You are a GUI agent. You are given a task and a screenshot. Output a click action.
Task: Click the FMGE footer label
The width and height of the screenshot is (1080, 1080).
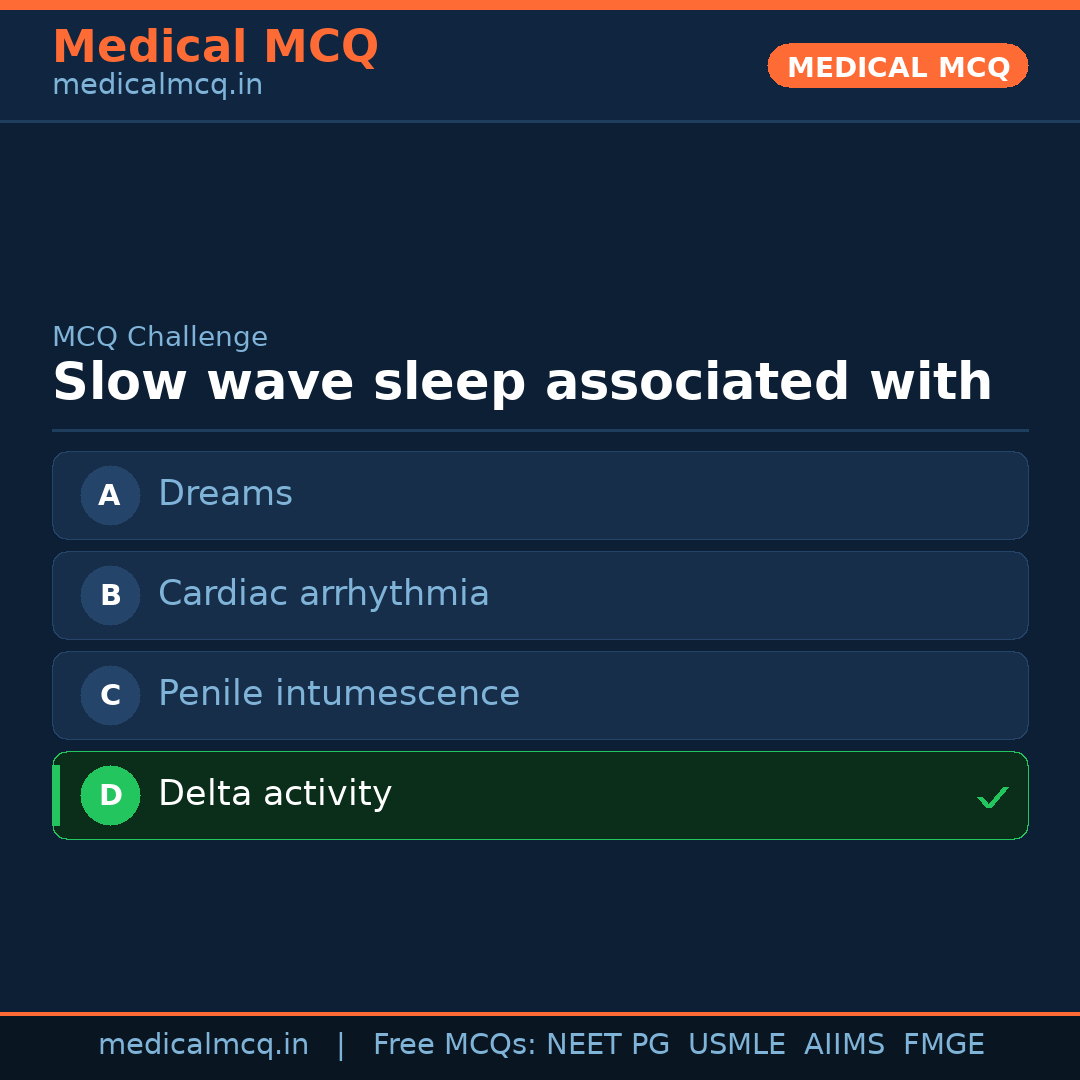(943, 1045)
